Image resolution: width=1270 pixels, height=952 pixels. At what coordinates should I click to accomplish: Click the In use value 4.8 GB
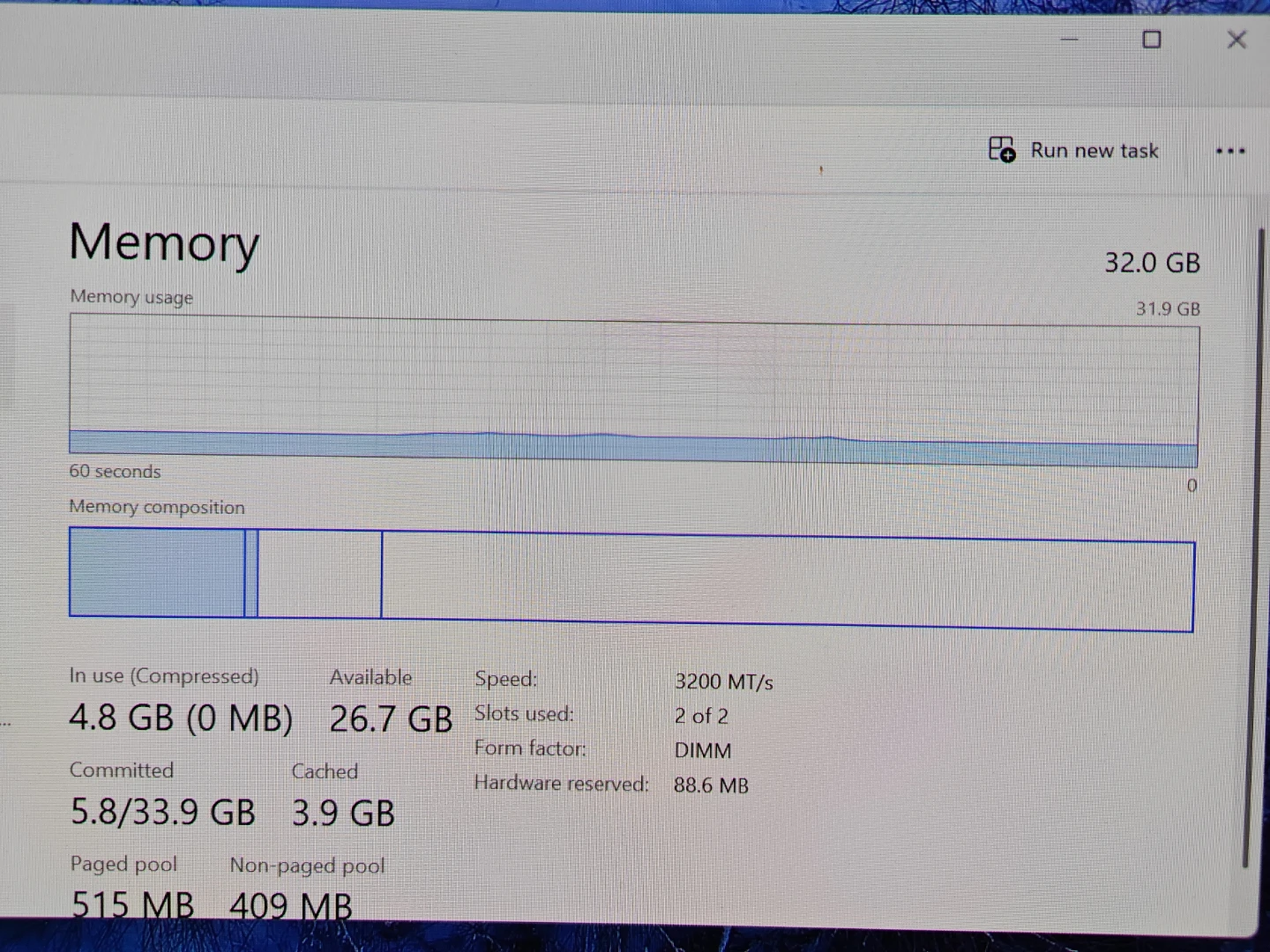122,718
